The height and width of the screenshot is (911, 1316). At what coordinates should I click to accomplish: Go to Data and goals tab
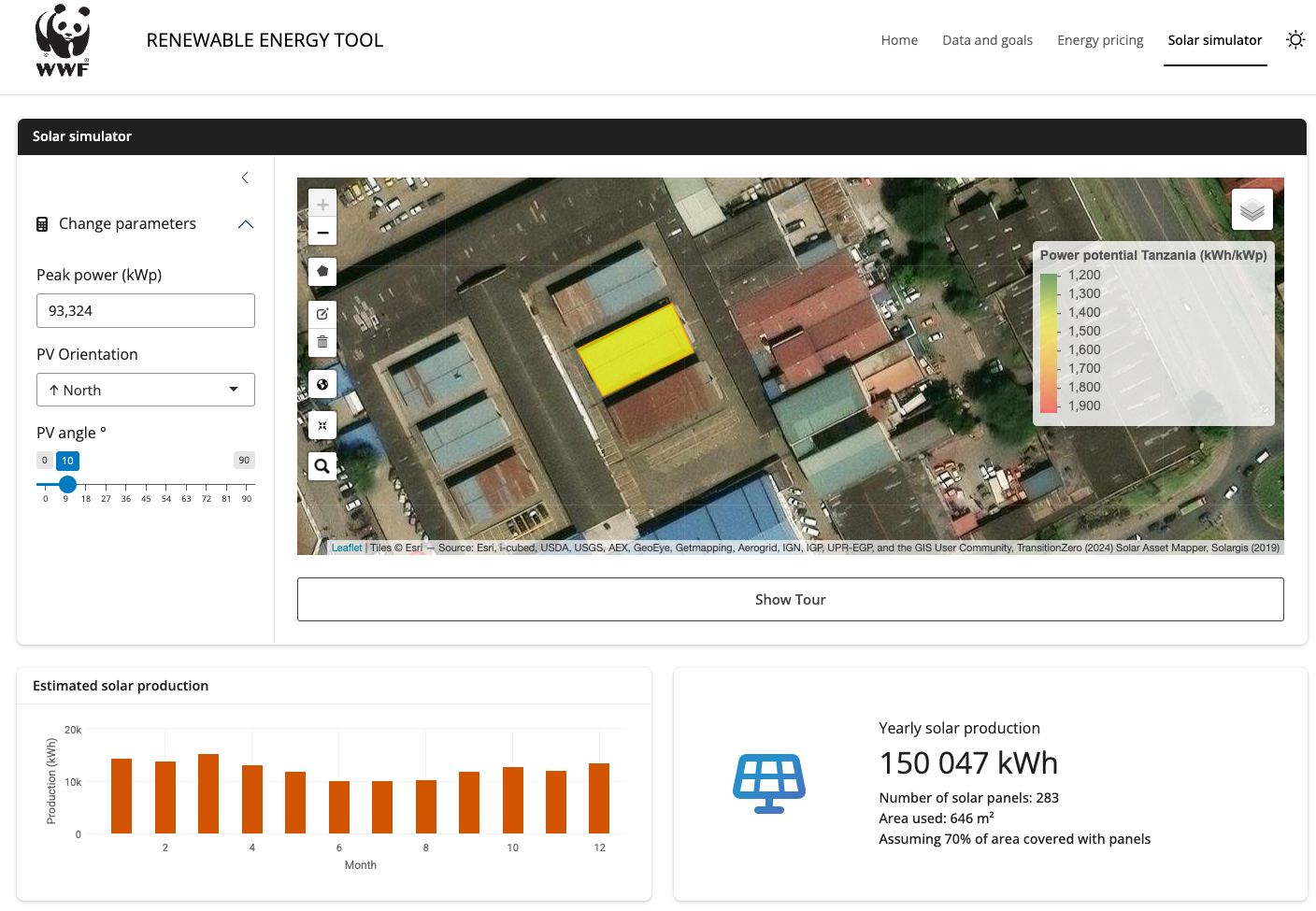pyautogui.click(x=987, y=40)
